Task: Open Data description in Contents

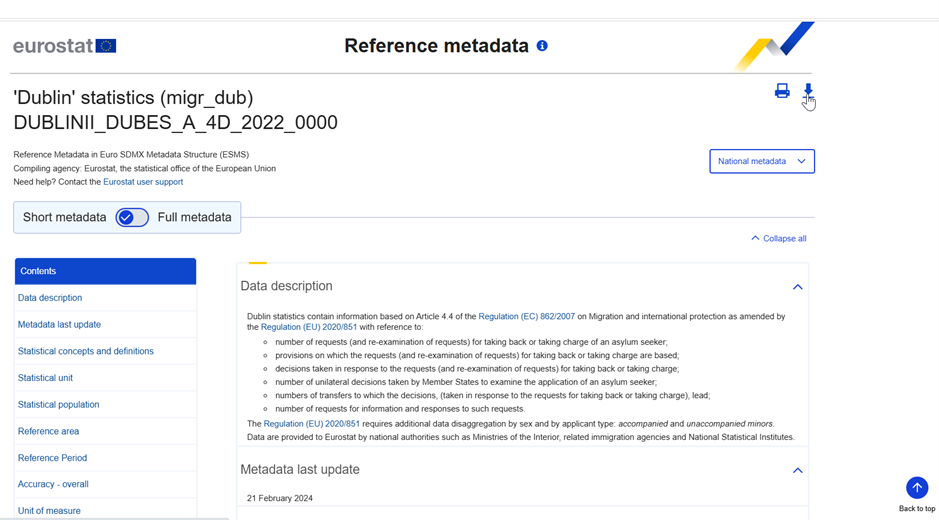Action: (x=50, y=298)
